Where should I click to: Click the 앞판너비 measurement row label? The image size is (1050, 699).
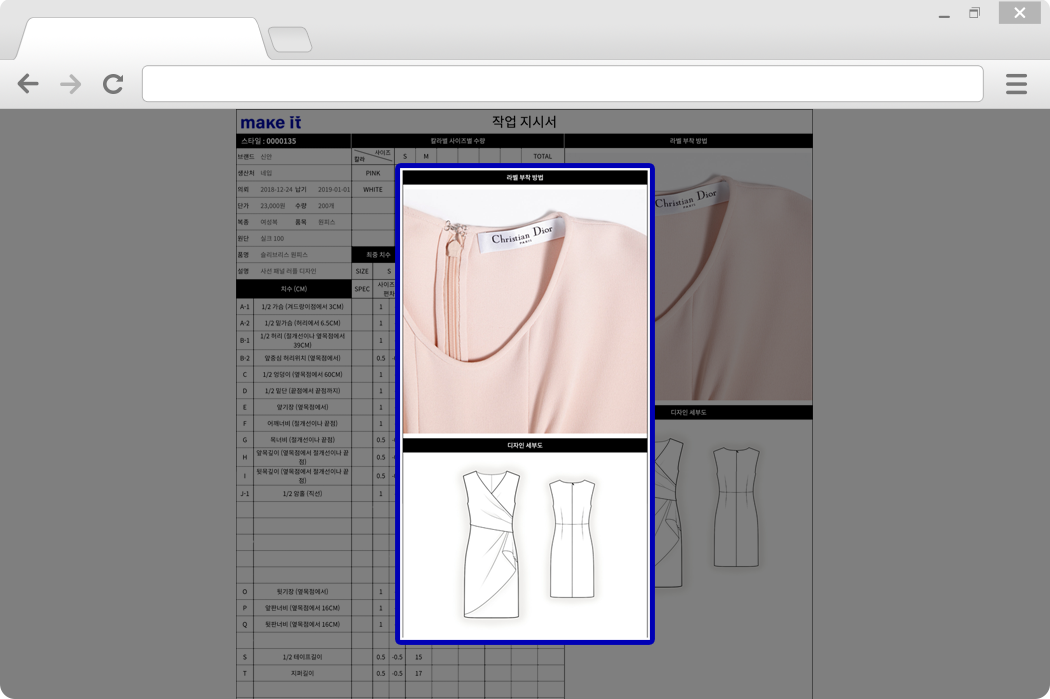click(302, 608)
